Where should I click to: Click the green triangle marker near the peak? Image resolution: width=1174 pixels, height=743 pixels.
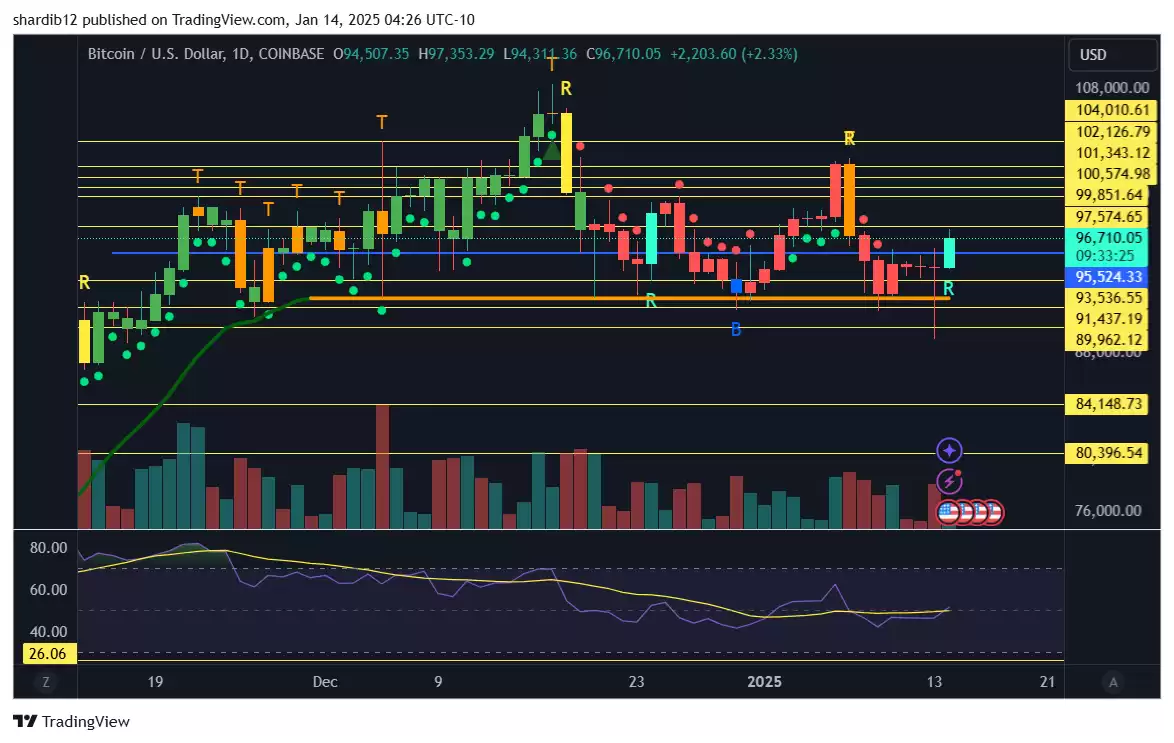tap(551, 151)
